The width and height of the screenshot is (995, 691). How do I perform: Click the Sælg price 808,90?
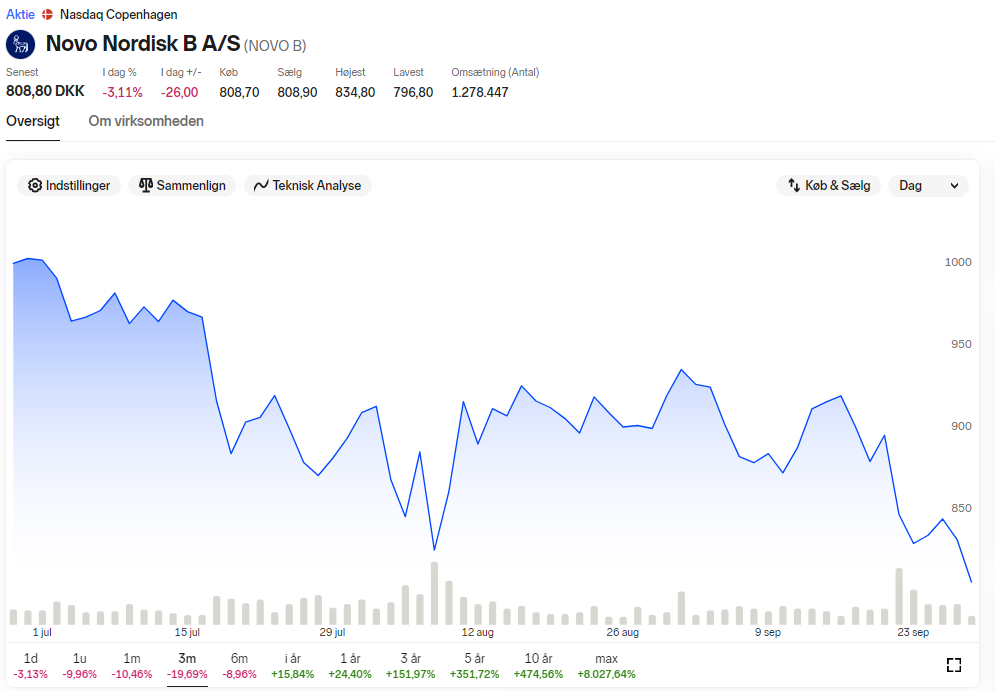coord(297,93)
